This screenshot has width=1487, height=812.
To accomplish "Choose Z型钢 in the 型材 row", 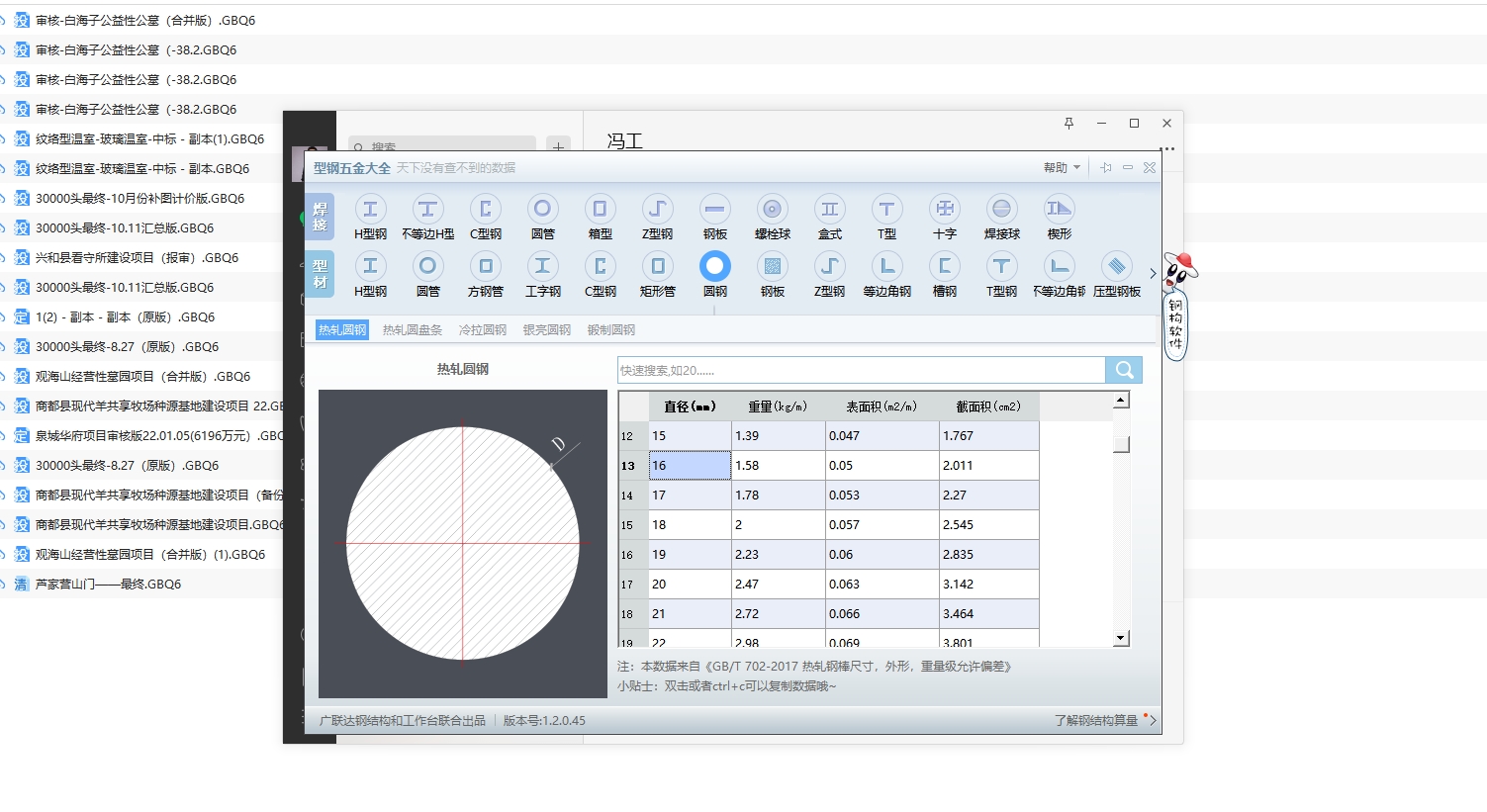I will 829,275.
